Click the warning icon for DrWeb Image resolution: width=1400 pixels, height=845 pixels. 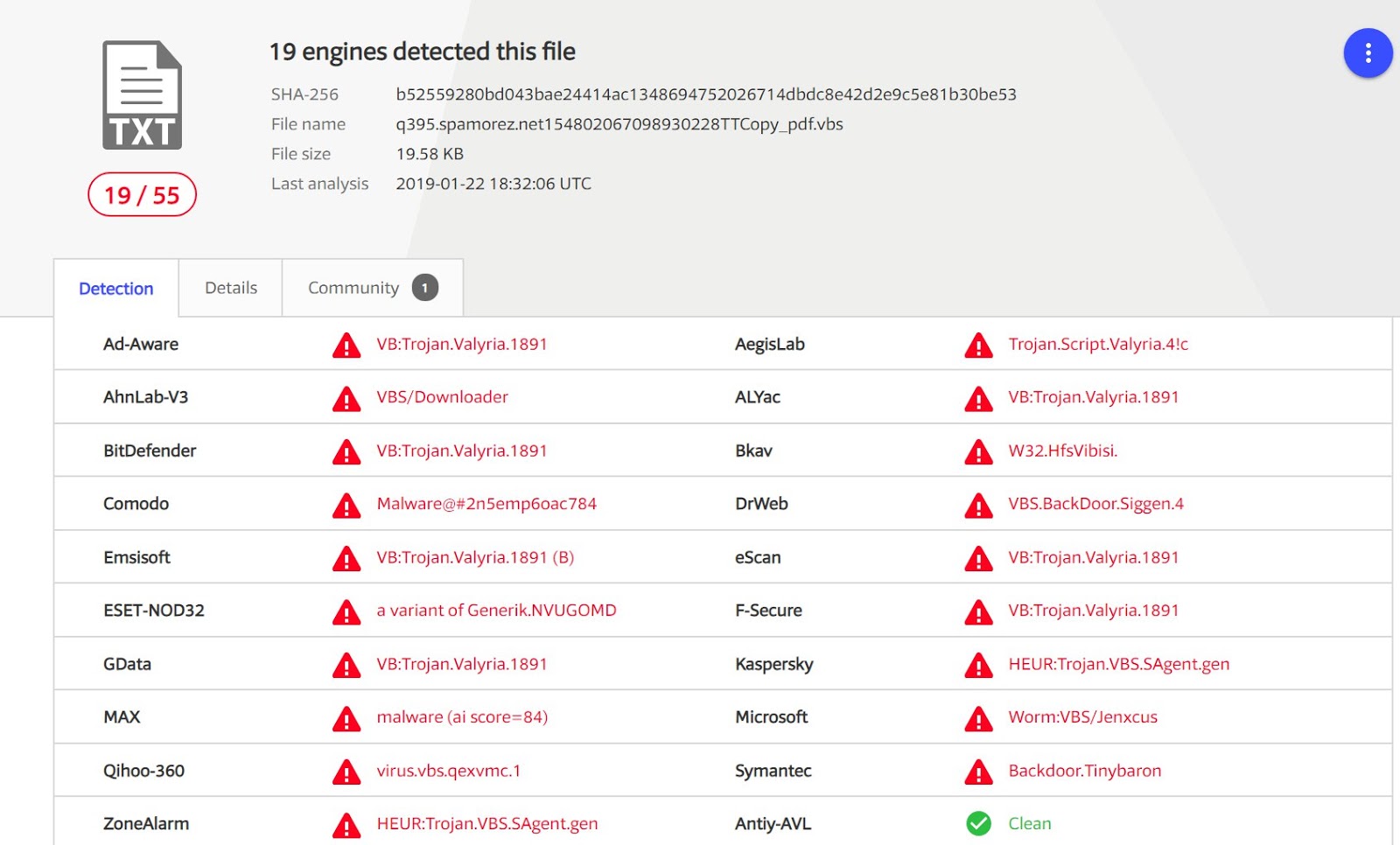[x=978, y=506]
